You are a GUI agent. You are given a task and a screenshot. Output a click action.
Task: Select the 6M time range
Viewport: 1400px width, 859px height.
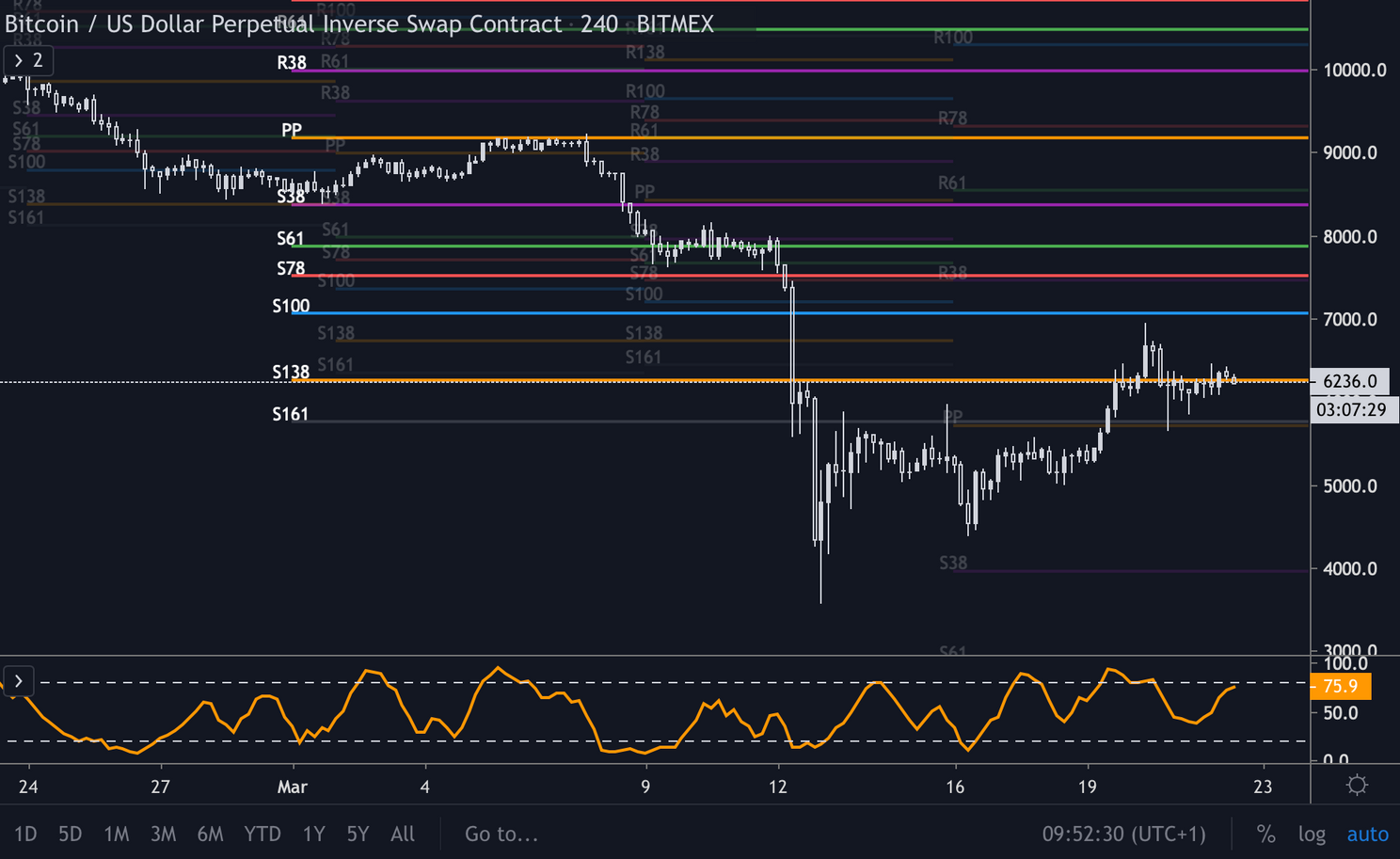[x=211, y=834]
